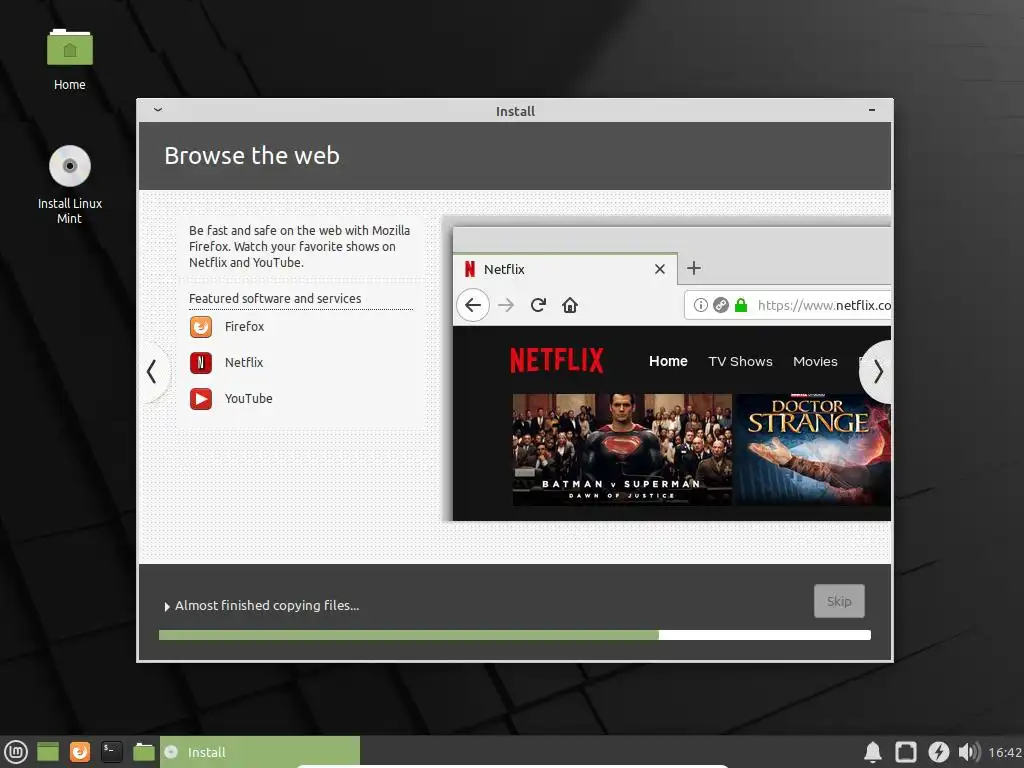
Task: Open the notifications bell in the tray
Action: (x=873, y=752)
